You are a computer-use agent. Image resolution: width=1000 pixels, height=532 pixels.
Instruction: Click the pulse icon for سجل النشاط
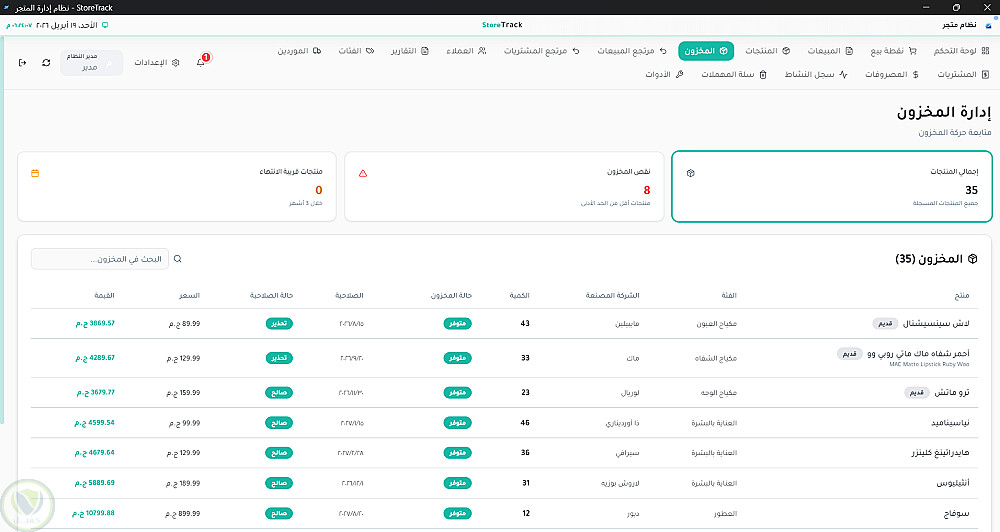(x=843, y=75)
